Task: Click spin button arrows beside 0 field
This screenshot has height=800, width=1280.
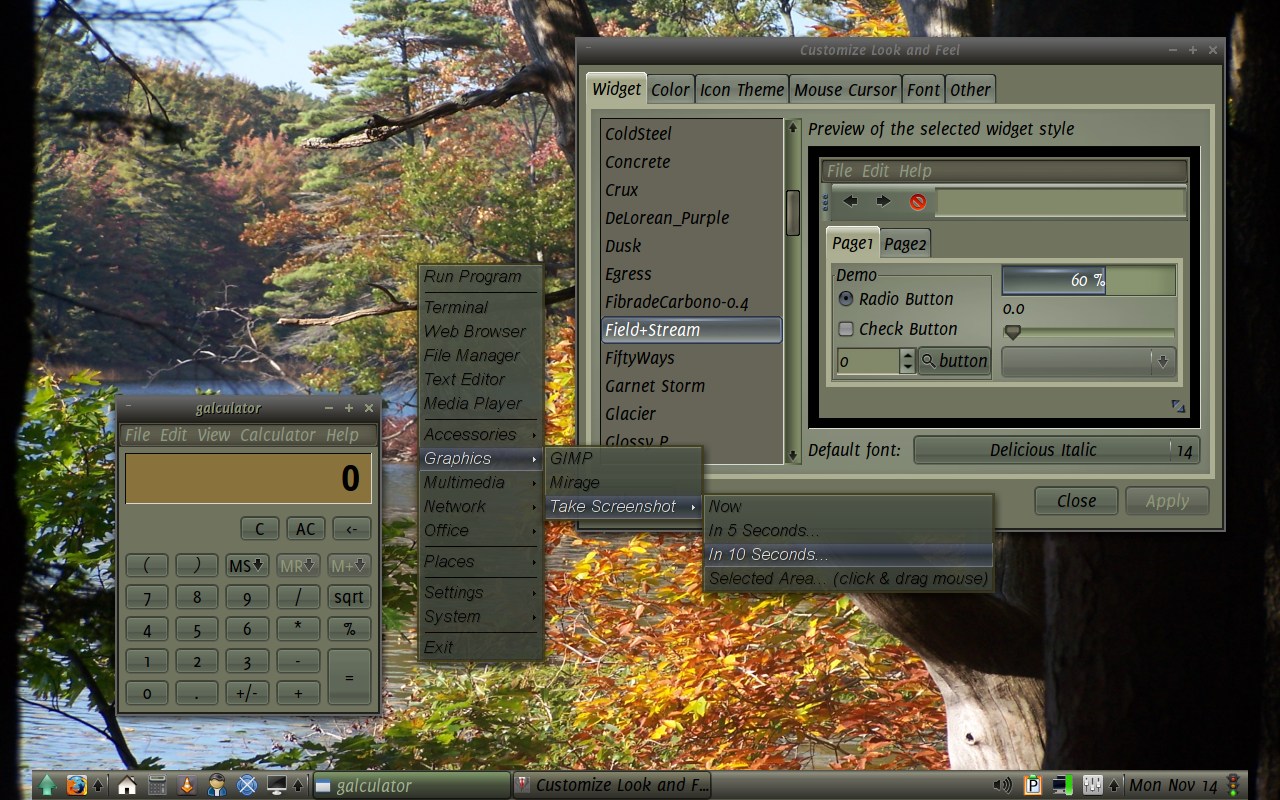Action: (x=907, y=361)
